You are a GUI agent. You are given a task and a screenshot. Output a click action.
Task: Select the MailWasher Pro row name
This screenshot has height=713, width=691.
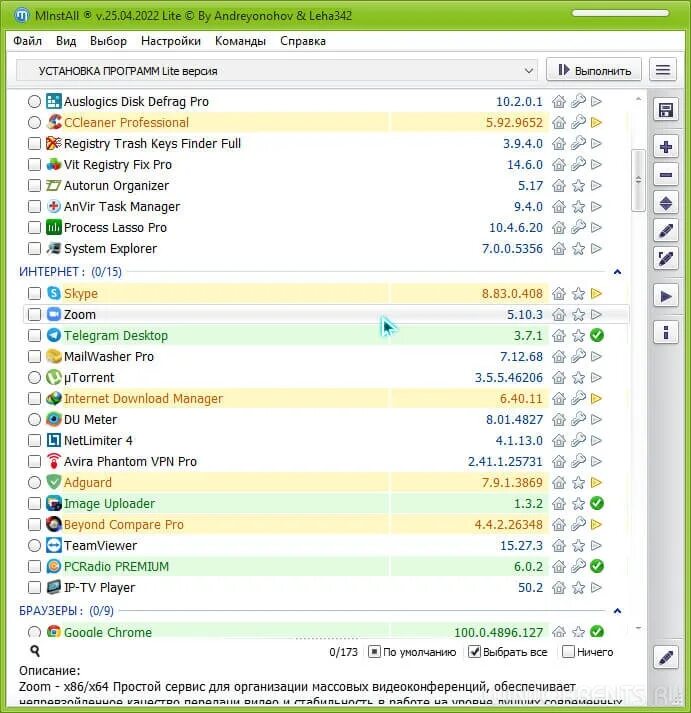point(109,356)
